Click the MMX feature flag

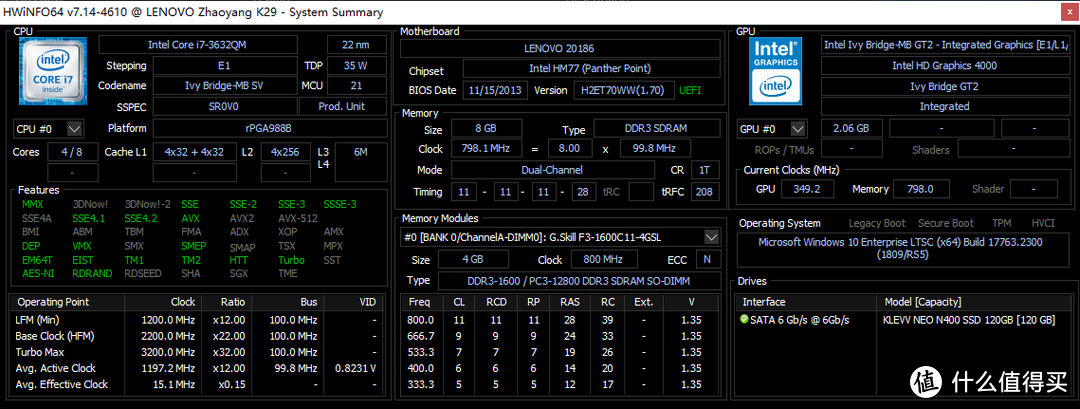[32, 204]
